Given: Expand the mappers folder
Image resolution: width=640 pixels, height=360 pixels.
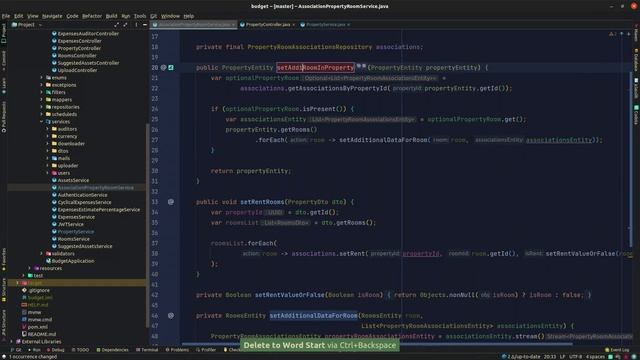Looking at the screenshot, I should 41,100.
